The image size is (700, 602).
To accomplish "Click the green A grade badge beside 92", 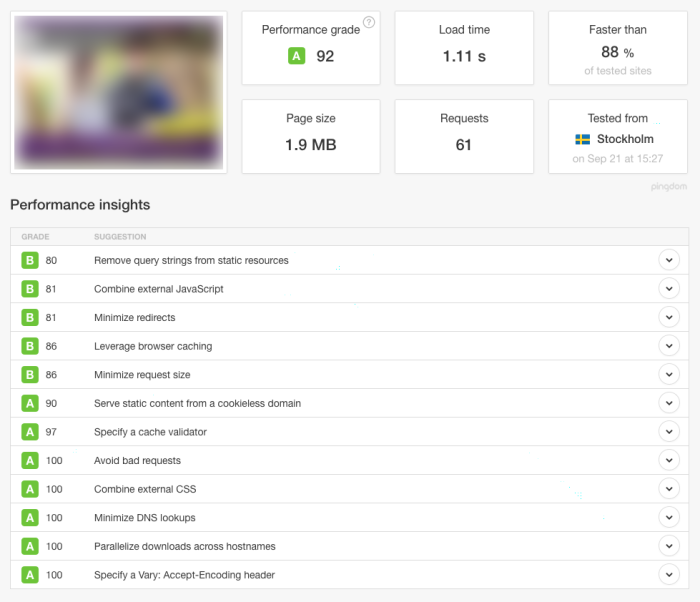I will (x=296, y=56).
